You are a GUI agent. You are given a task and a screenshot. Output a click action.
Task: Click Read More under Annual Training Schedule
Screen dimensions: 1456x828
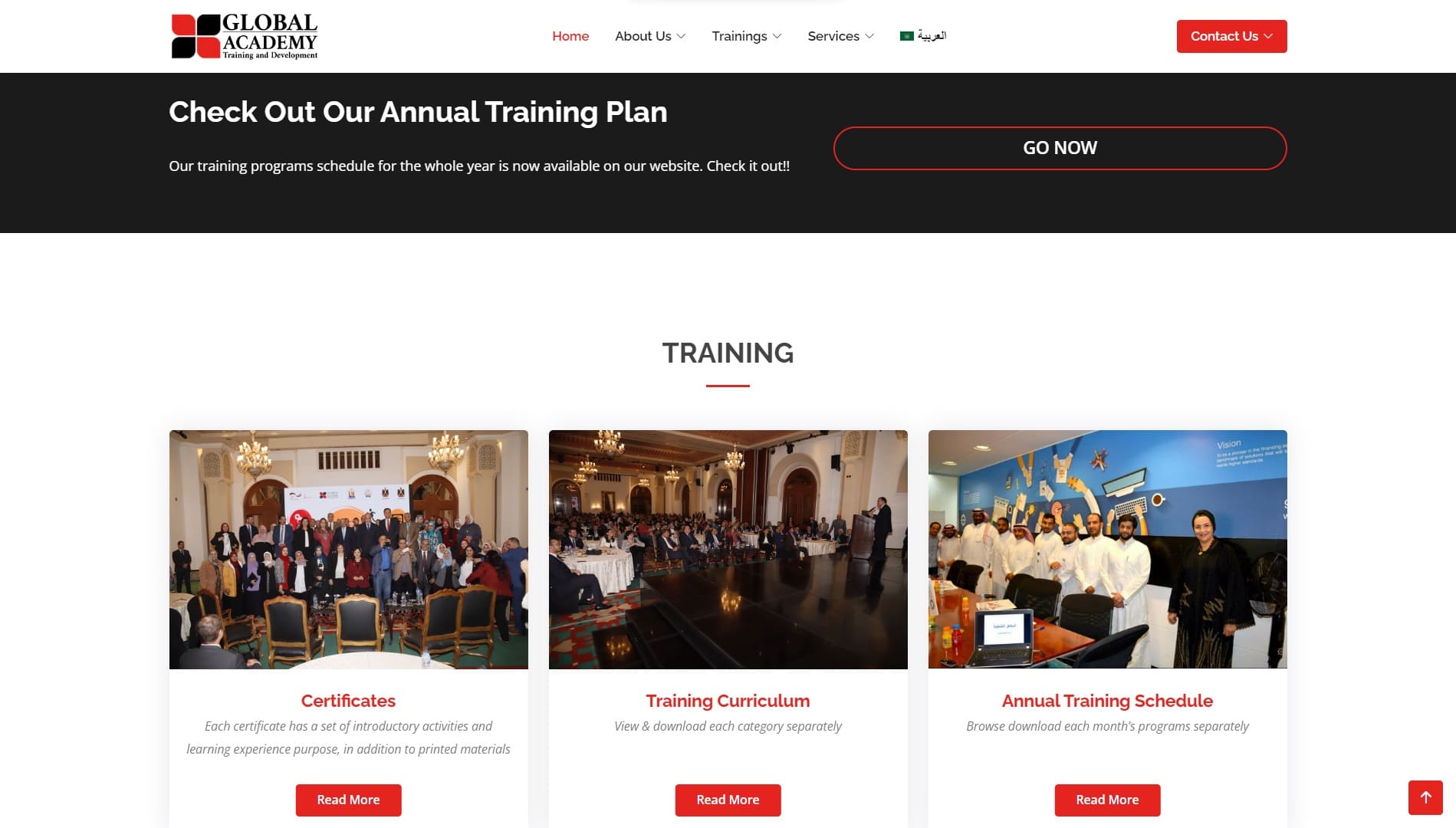(1107, 800)
